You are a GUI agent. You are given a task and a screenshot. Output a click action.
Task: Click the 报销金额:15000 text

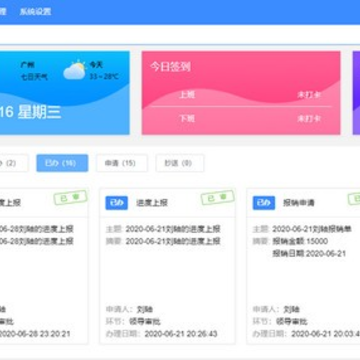coord(300,241)
